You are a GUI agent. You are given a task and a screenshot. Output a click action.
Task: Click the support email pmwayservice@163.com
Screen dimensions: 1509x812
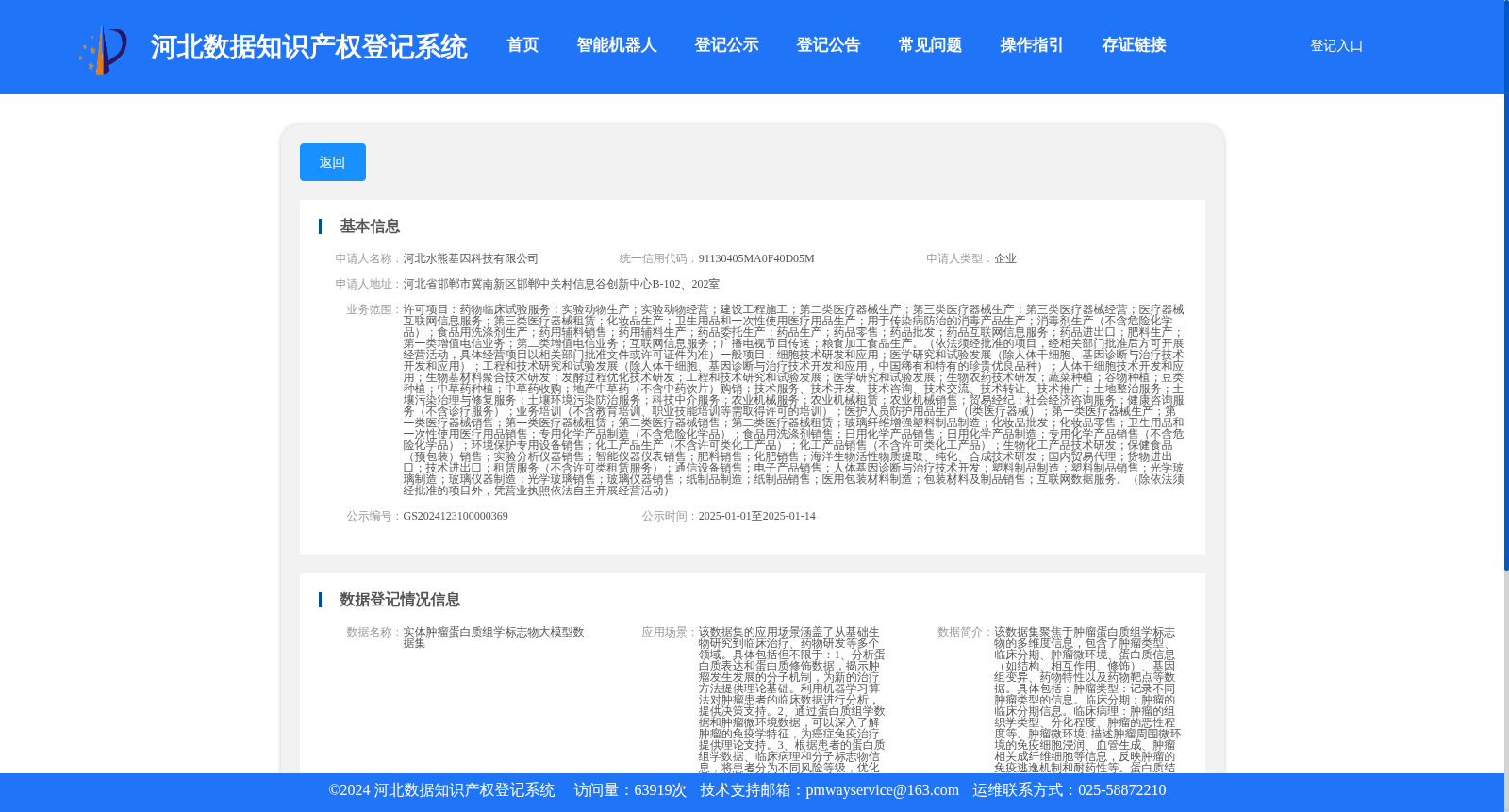tap(882, 790)
